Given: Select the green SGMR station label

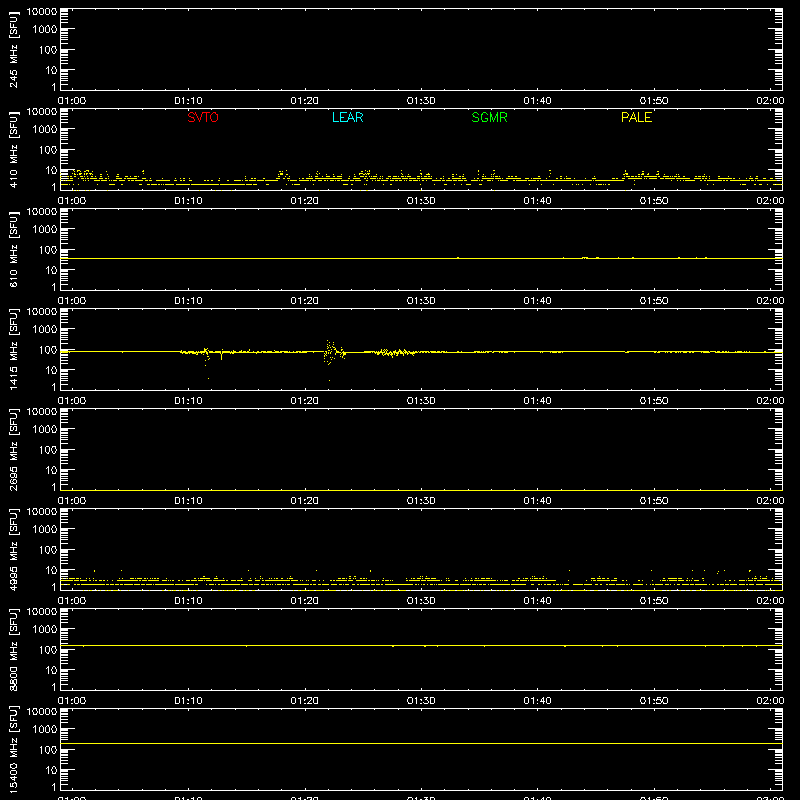Looking at the screenshot, I should coord(489,117).
